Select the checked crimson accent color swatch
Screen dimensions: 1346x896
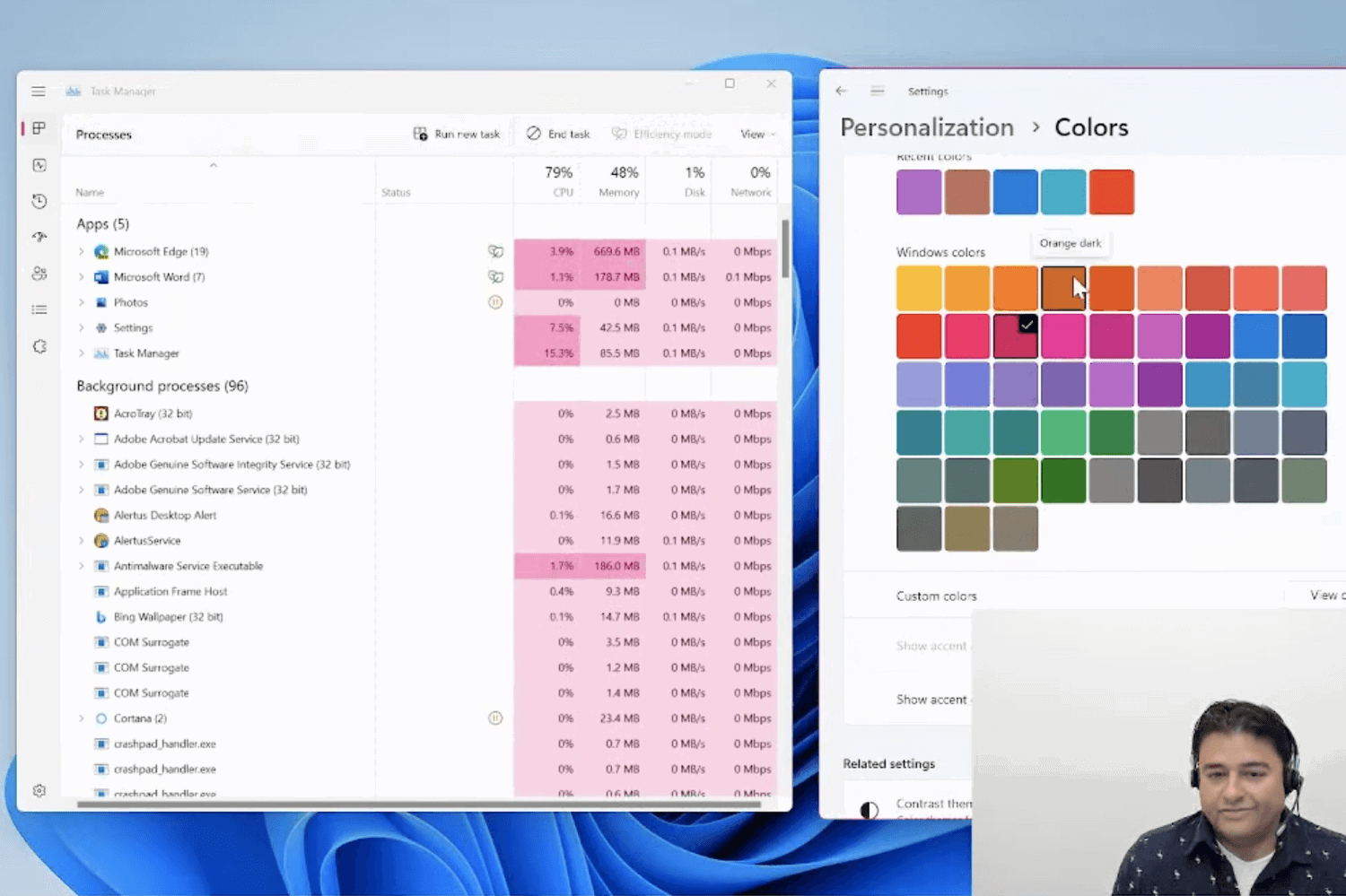tap(1015, 335)
